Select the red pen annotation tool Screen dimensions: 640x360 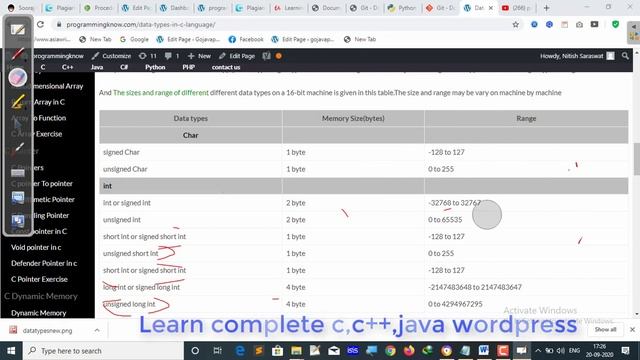[18, 53]
